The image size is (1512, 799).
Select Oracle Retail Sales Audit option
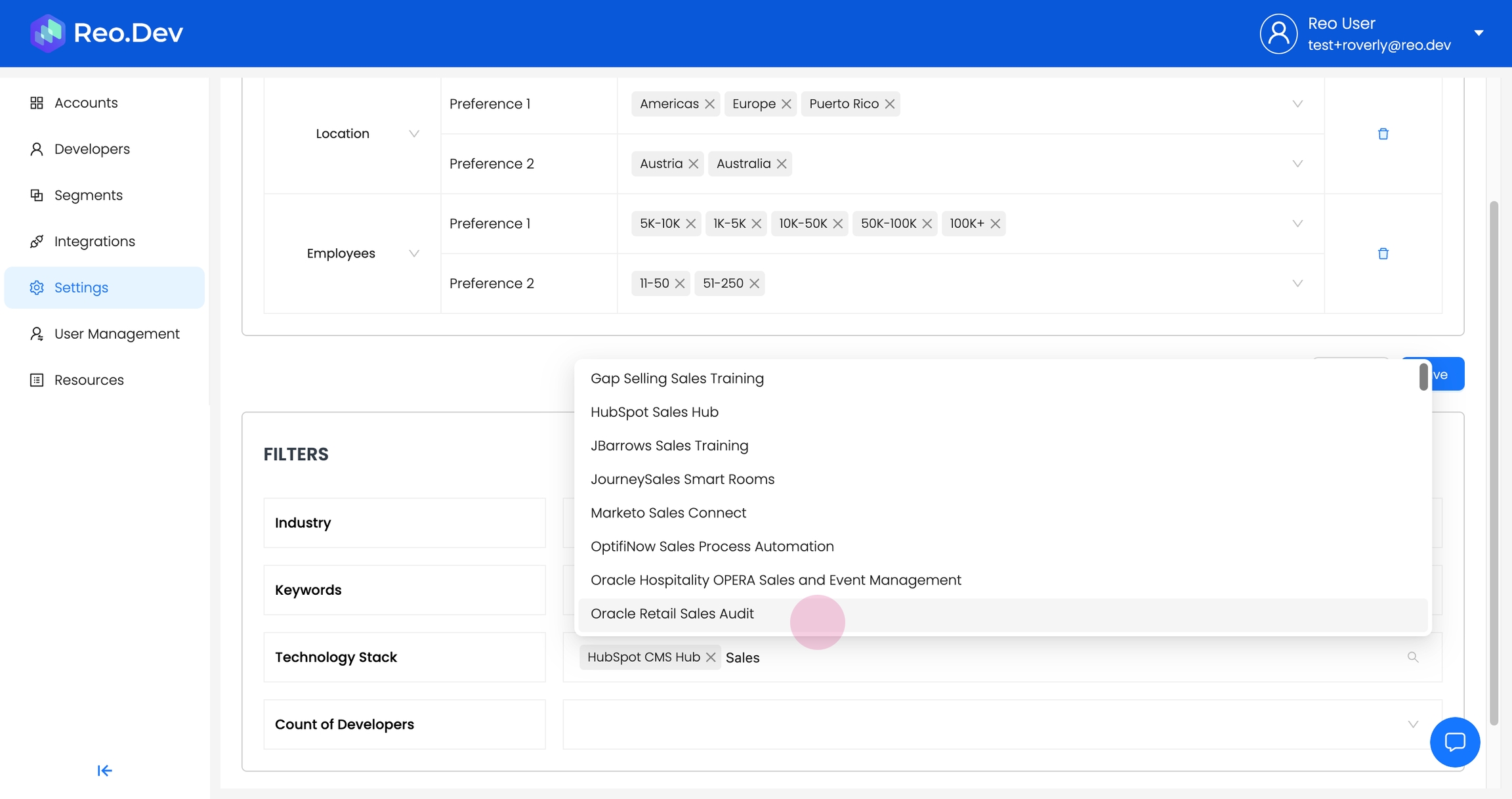(x=672, y=614)
